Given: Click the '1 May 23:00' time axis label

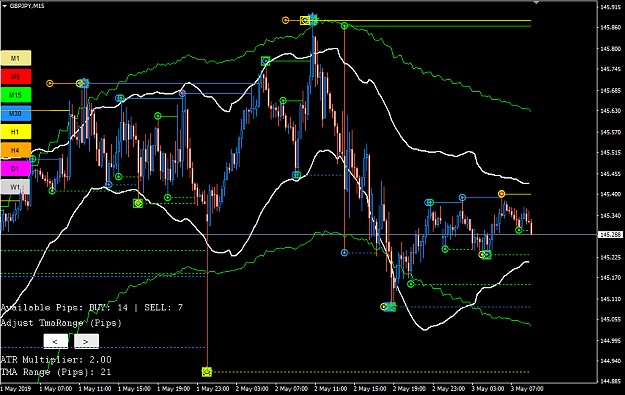Looking at the screenshot, I should (x=213, y=389).
